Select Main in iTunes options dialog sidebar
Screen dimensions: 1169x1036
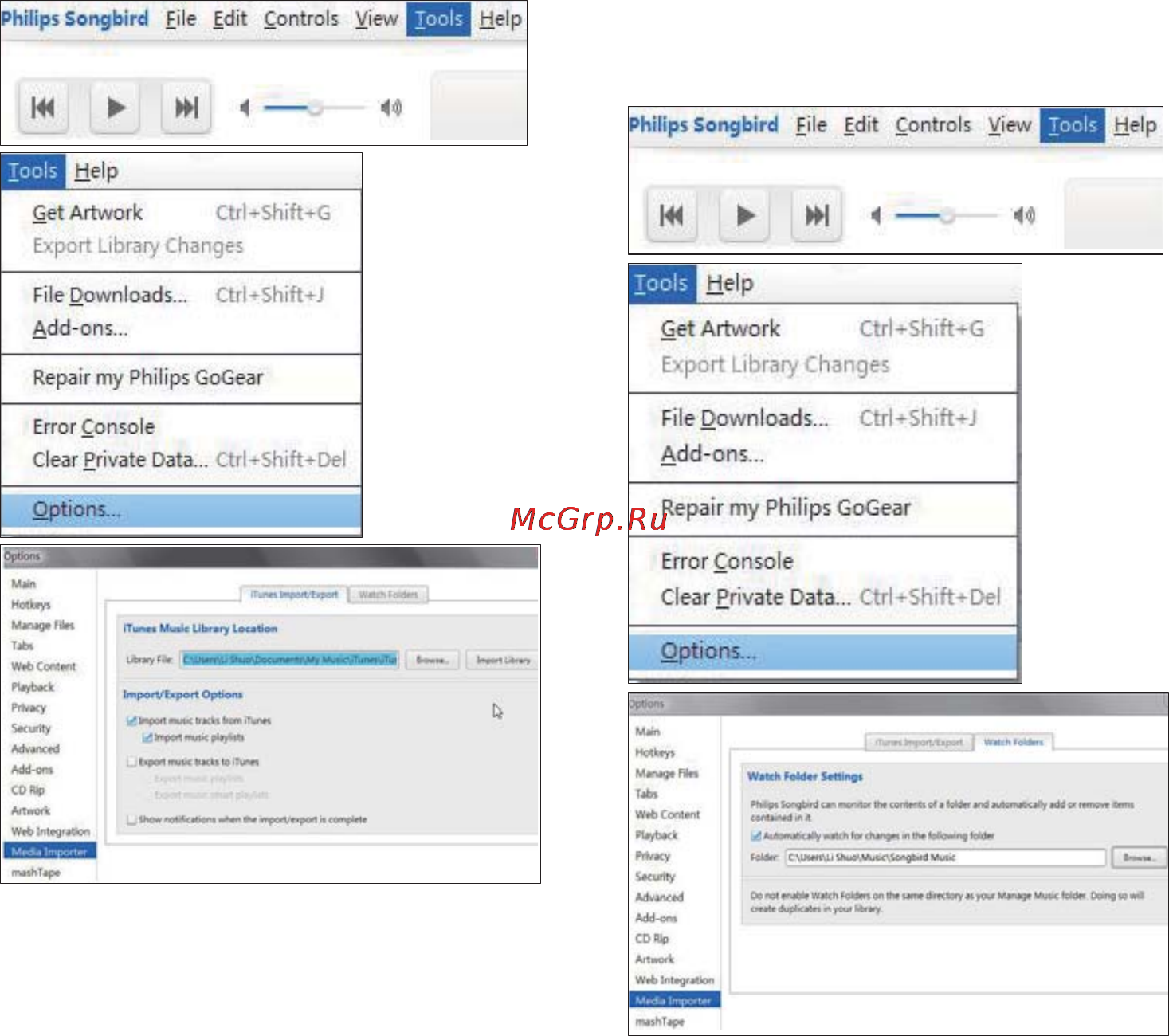[x=24, y=584]
